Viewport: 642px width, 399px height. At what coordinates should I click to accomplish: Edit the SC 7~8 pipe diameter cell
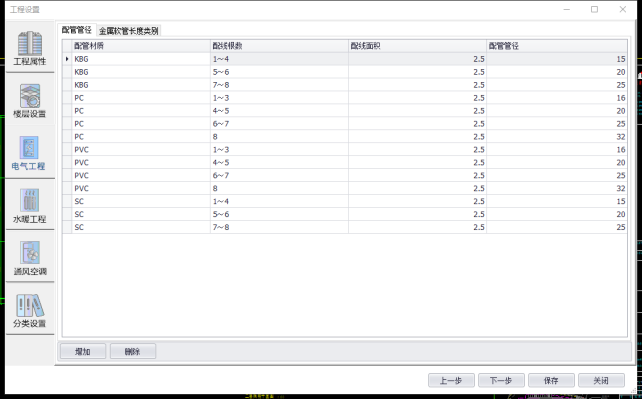(557, 227)
